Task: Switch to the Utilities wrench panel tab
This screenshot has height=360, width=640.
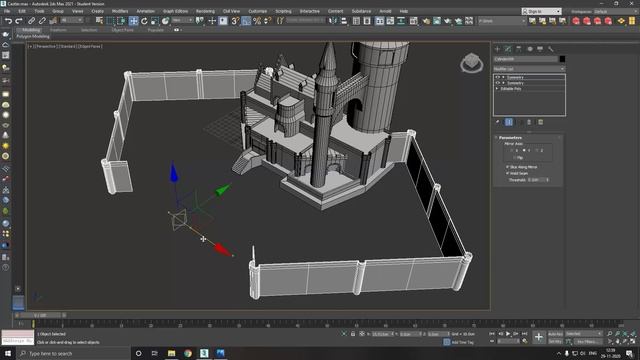Action: [551, 49]
